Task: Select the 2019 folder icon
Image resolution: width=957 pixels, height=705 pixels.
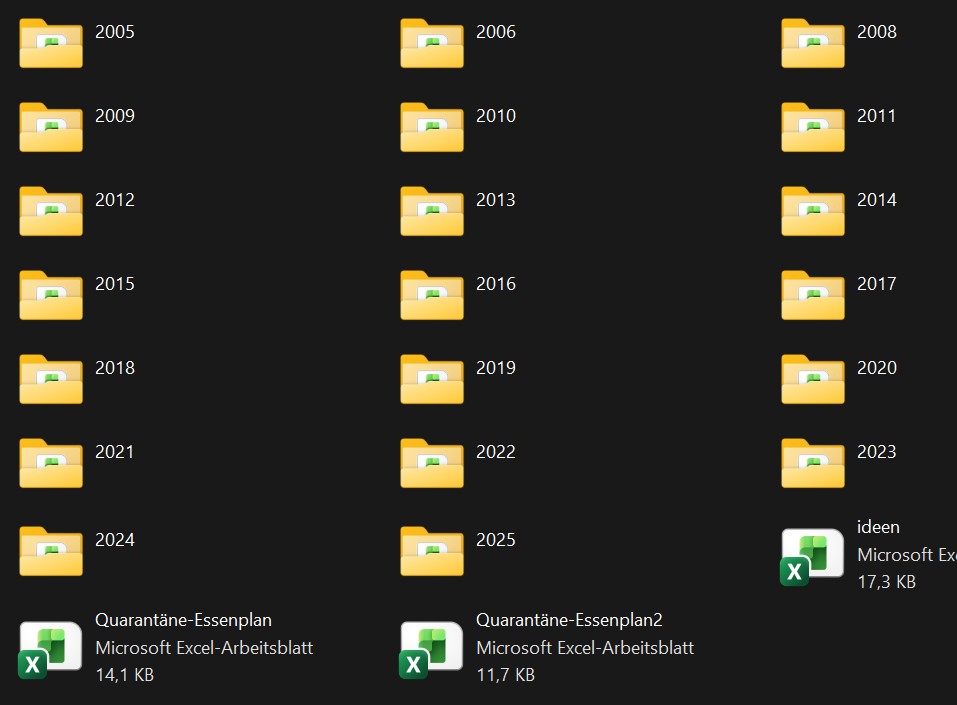Action: (x=432, y=379)
